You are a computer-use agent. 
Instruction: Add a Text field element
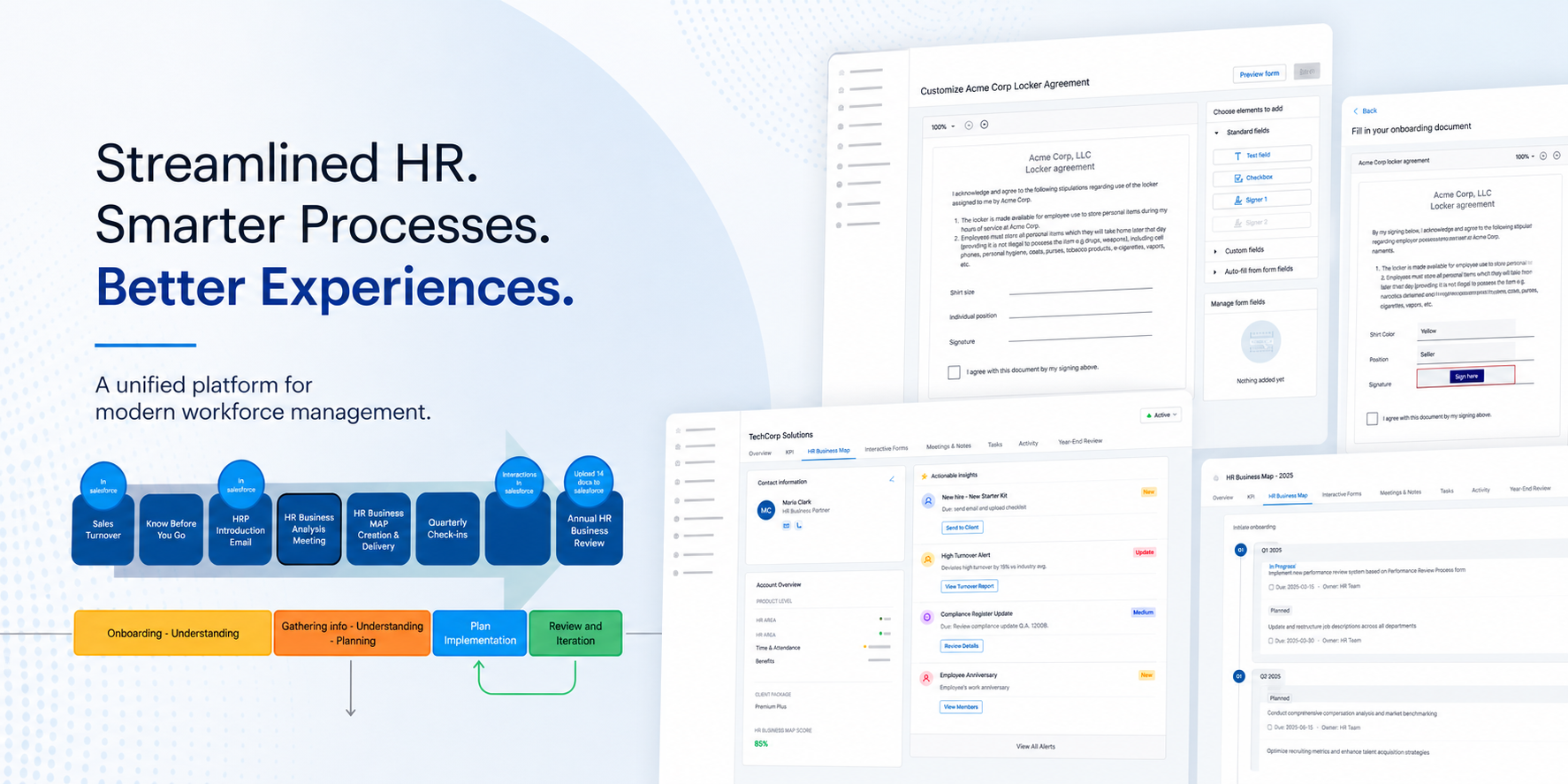(x=1260, y=155)
